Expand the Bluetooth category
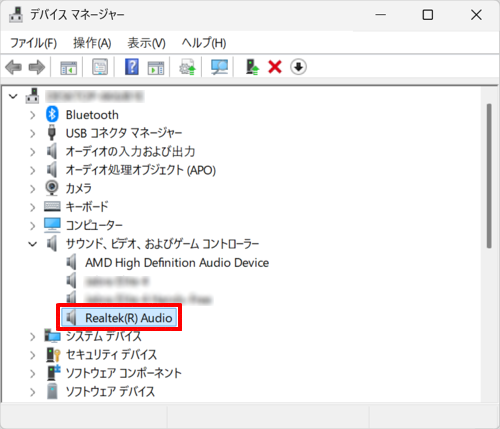Screen dimensions: 500x429 [32, 115]
